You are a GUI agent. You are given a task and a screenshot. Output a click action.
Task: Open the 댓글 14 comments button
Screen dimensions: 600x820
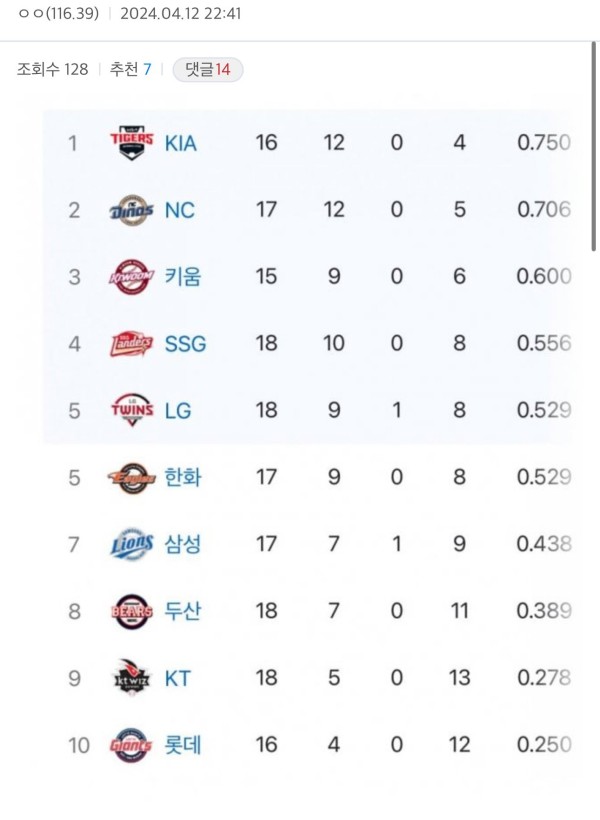coord(208,70)
